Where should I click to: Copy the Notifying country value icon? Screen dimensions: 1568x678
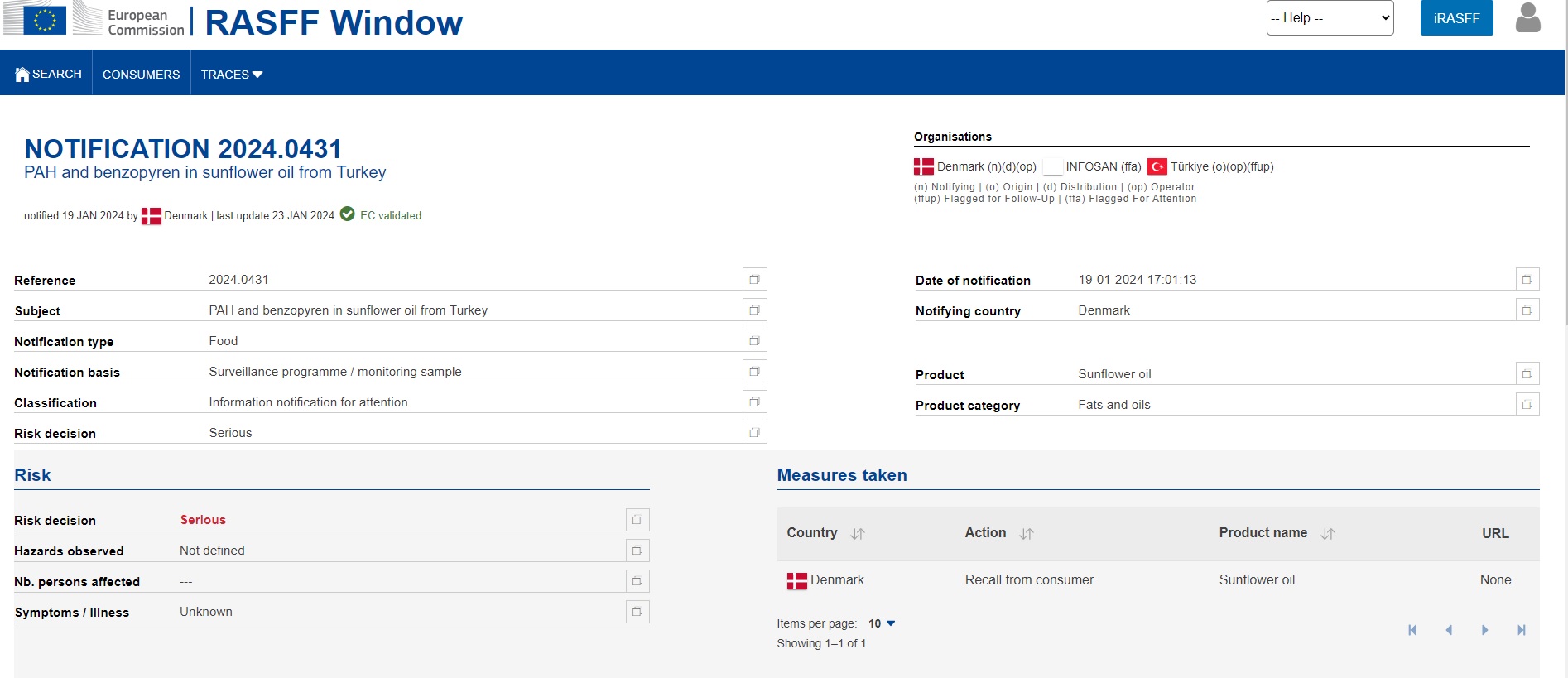coord(1527,310)
